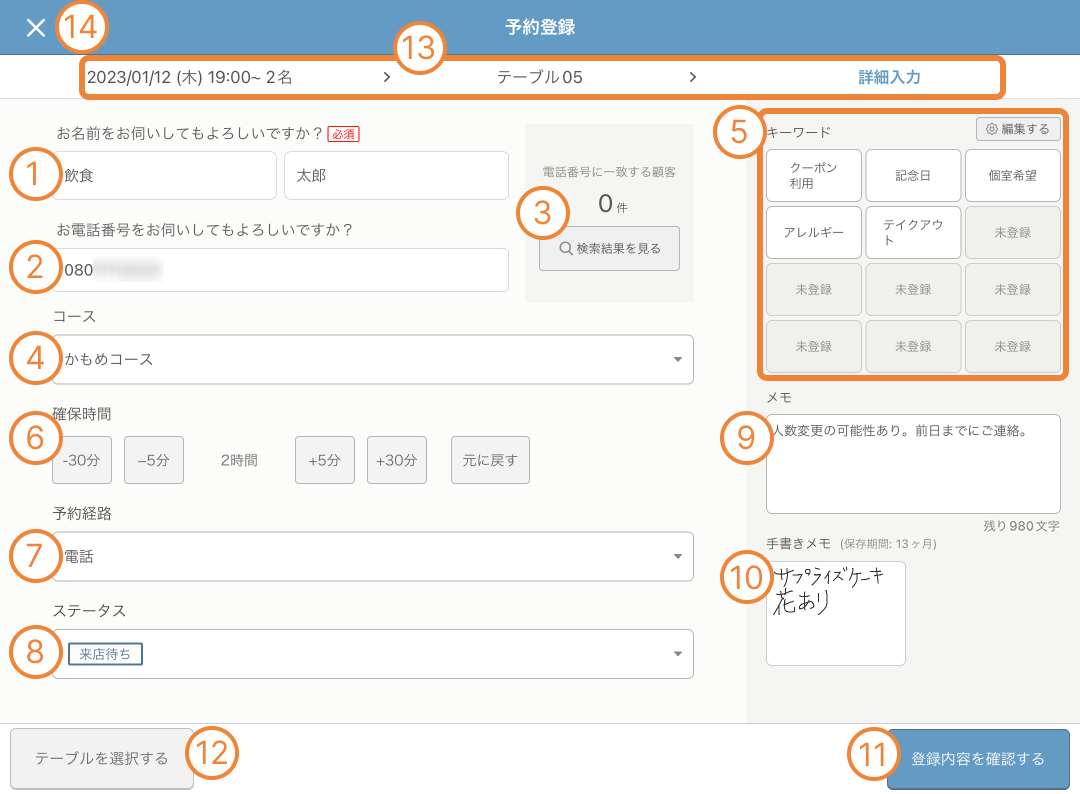The width and height of the screenshot is (1080, 794).
Task: Click the dropdown arrow of ステータス field
Action: pos(678,654)
